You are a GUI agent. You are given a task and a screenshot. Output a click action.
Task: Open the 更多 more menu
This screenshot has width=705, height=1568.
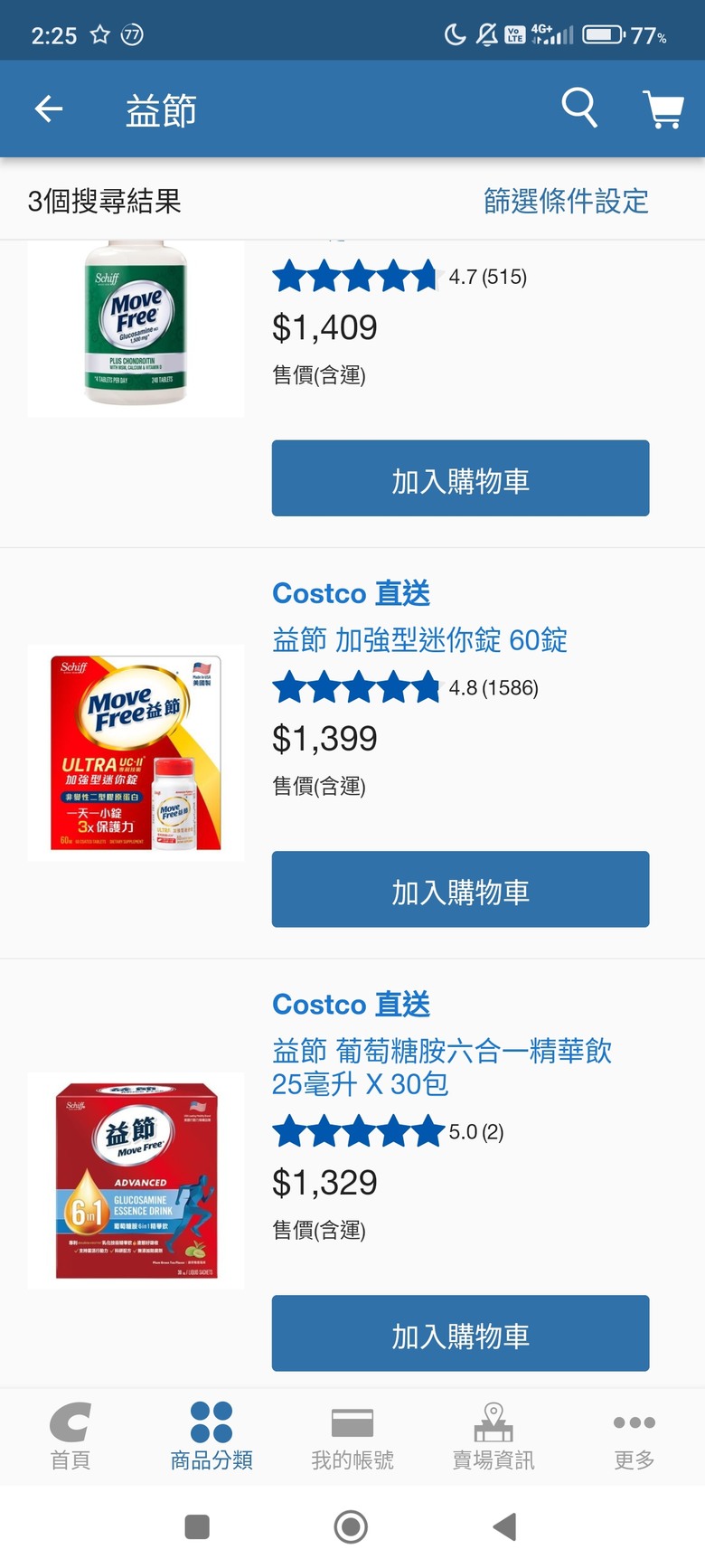[634, 1436]
